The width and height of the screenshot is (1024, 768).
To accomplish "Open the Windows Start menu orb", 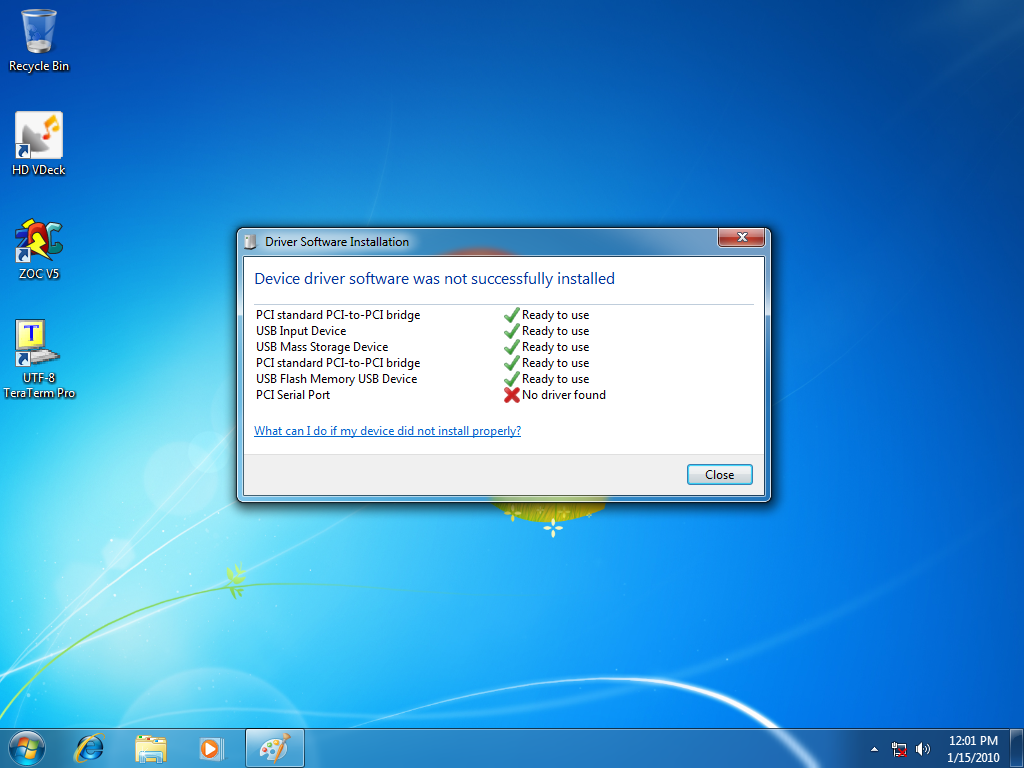I will (x=27, y=748).
